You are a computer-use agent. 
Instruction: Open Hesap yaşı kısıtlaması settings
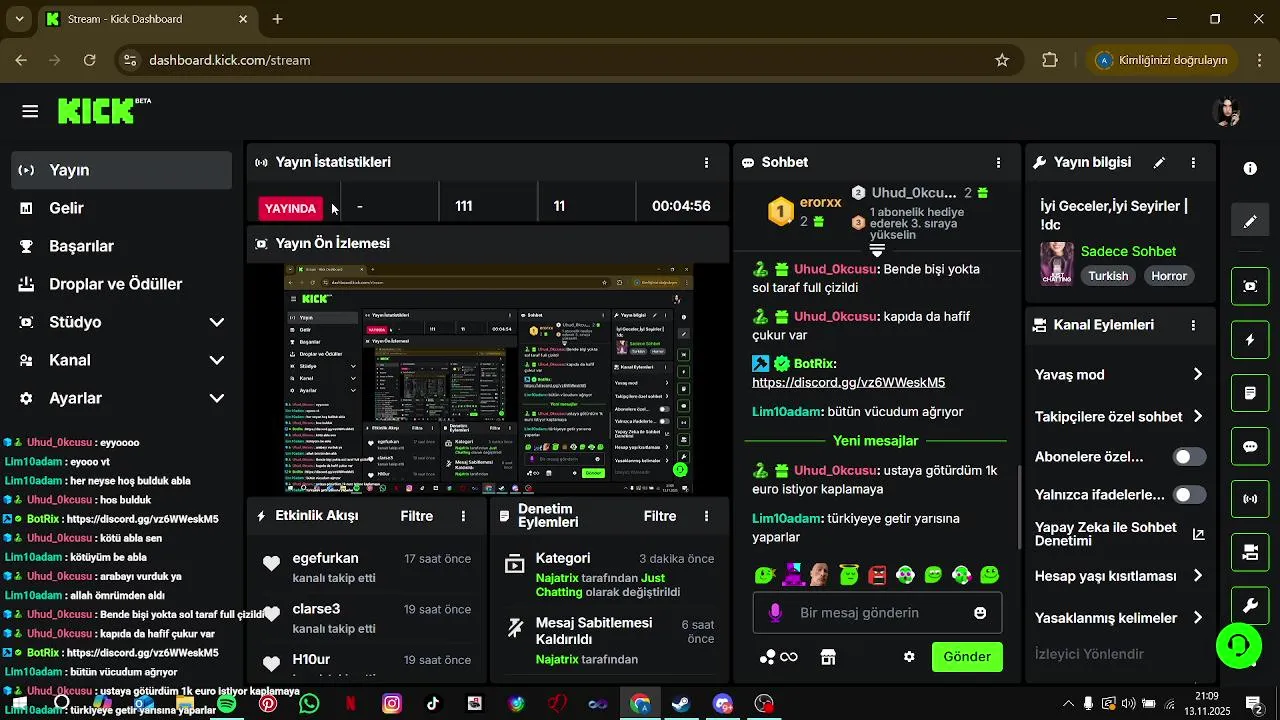[x=1119, y=576]
